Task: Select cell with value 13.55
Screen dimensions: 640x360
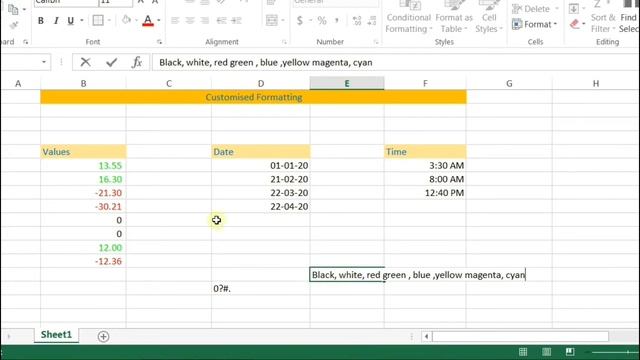Action: pyautogui.click(x=83, y=166)
